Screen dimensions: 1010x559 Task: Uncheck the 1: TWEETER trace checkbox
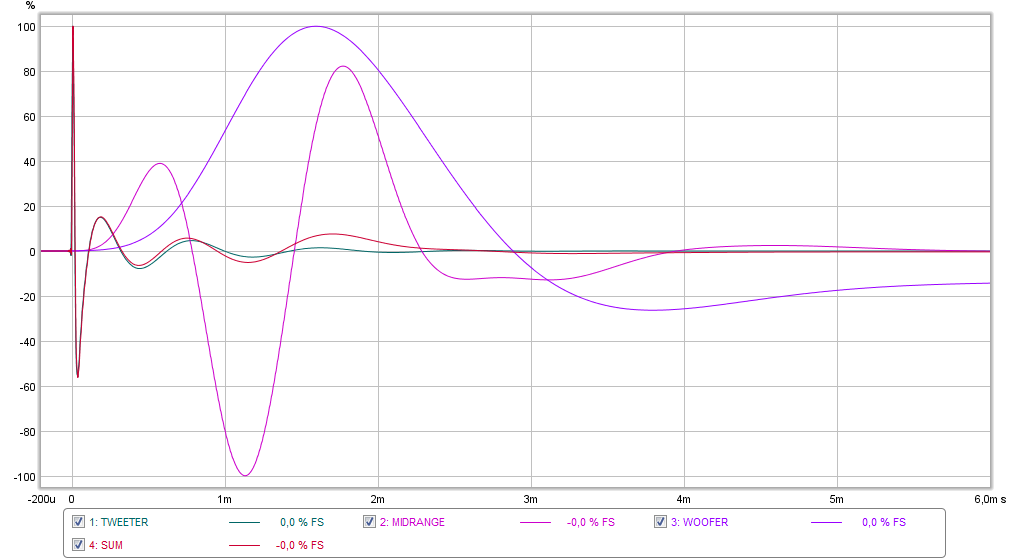click(x=78, y=522)
